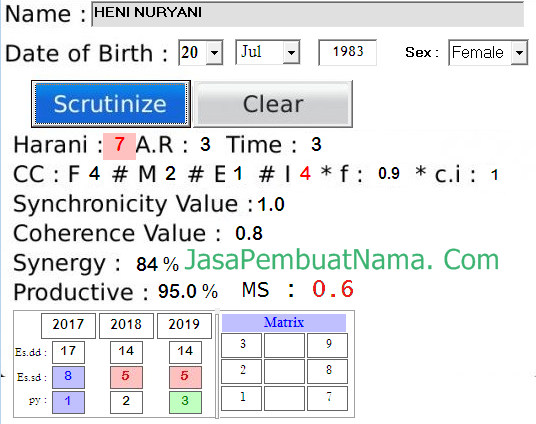Click the blue Es.sd cell 8
This screenshot has height=424, width=536.
(x=68, y=377)
